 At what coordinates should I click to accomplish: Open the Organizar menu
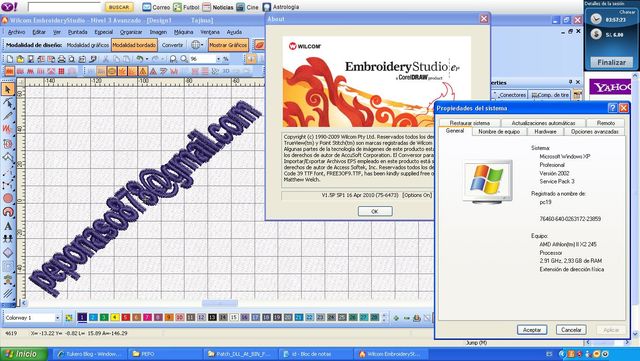(x=131, y=32)
